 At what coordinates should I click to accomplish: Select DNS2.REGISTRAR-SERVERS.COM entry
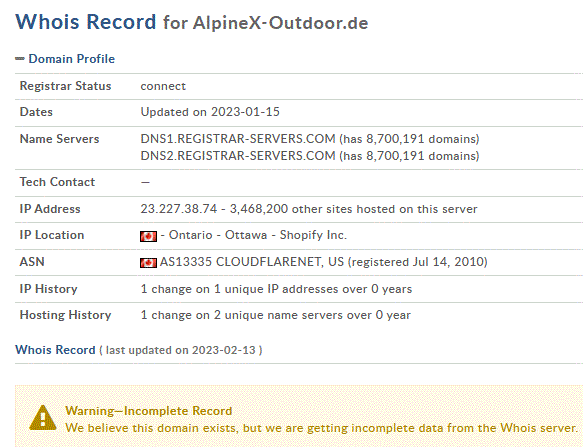tap(238, 156)
